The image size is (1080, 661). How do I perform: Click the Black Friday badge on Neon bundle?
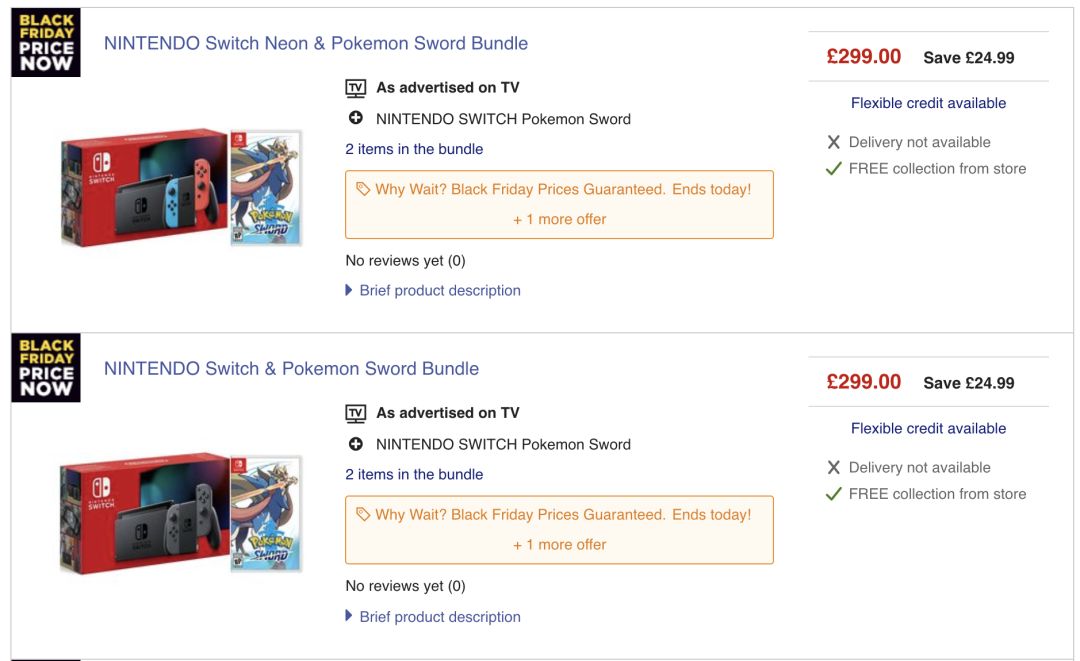pos(46,43)
